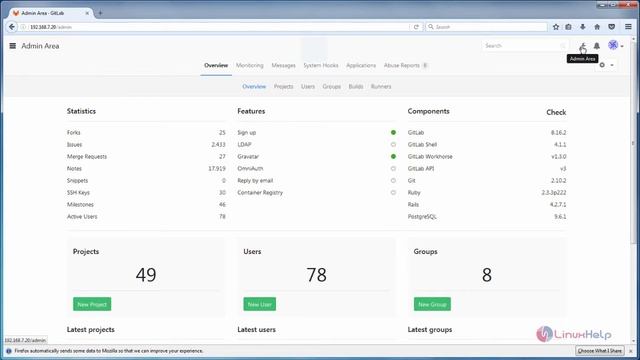Click the site information icon in the address bar
The image size is (640, 360).
pos(23,27)
